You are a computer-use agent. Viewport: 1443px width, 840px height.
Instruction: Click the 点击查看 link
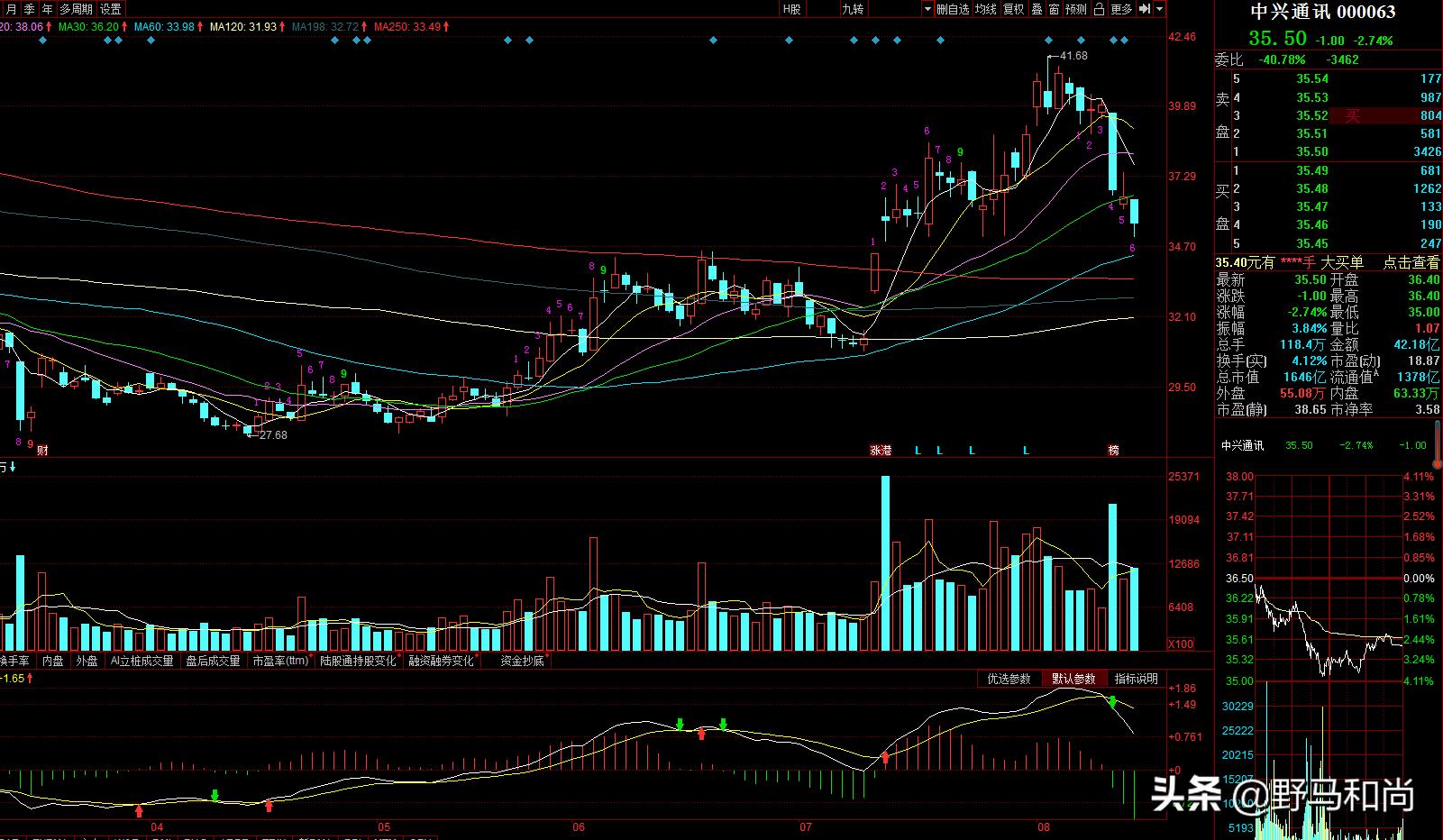[x=1411, y=262]
